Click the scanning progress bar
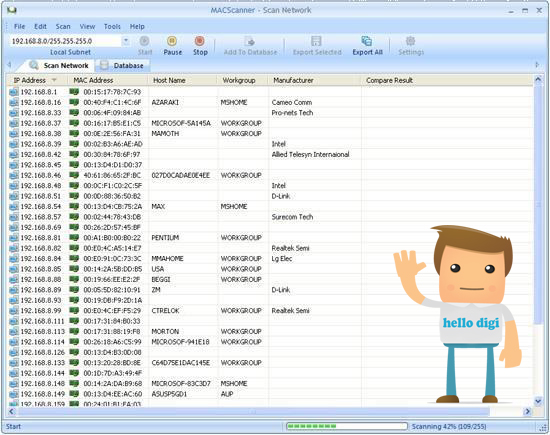 tap(347, 426)
